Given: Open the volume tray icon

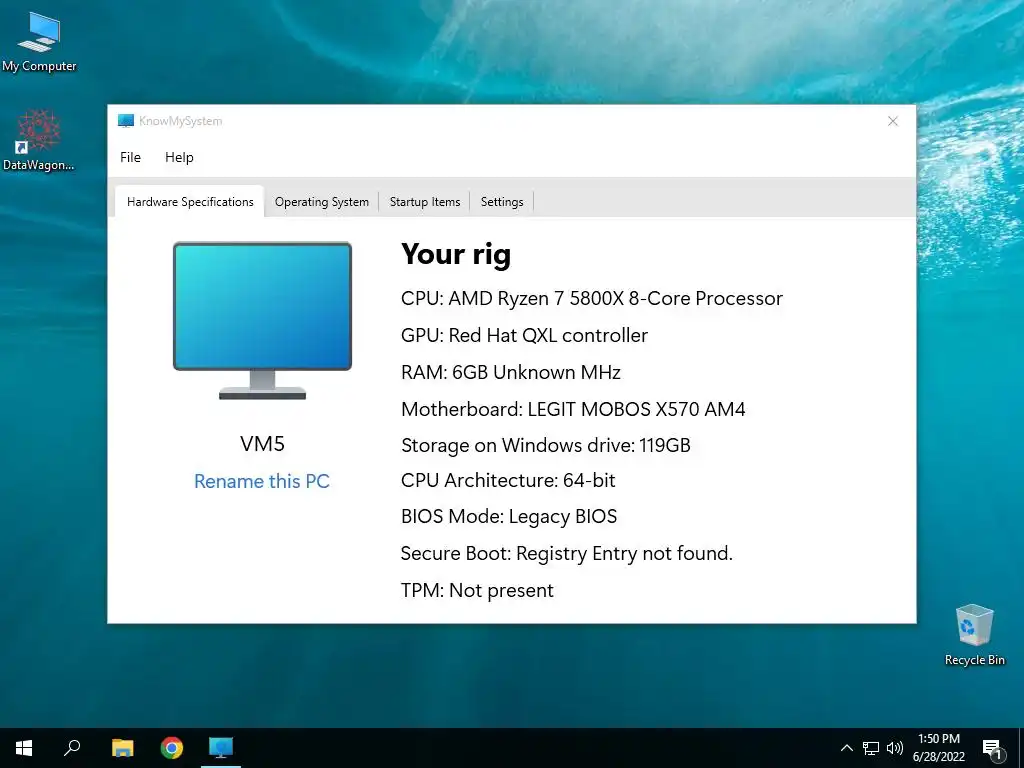Looking at the screenshot, I should click(895, 748).
